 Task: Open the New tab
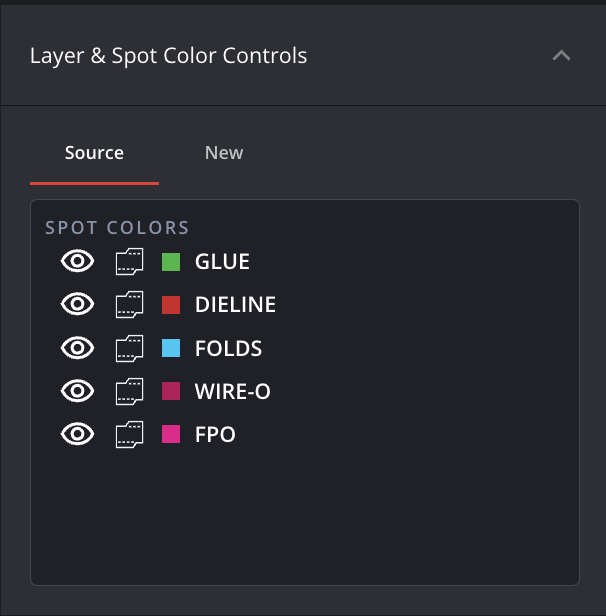[x=224, y=153]
